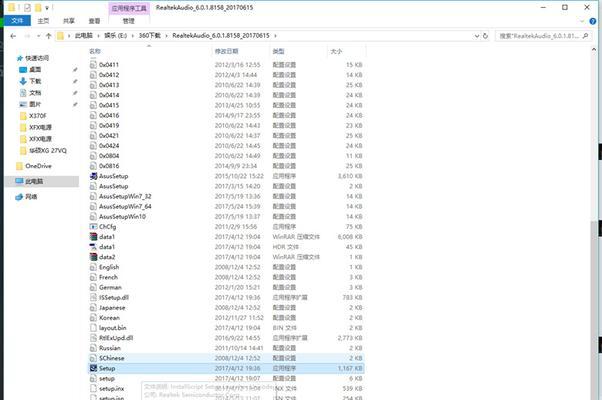
Task: Click 娱乐 (E:) in the address breadcrumb
Action: pyautogui.click(x=116, y=35)
